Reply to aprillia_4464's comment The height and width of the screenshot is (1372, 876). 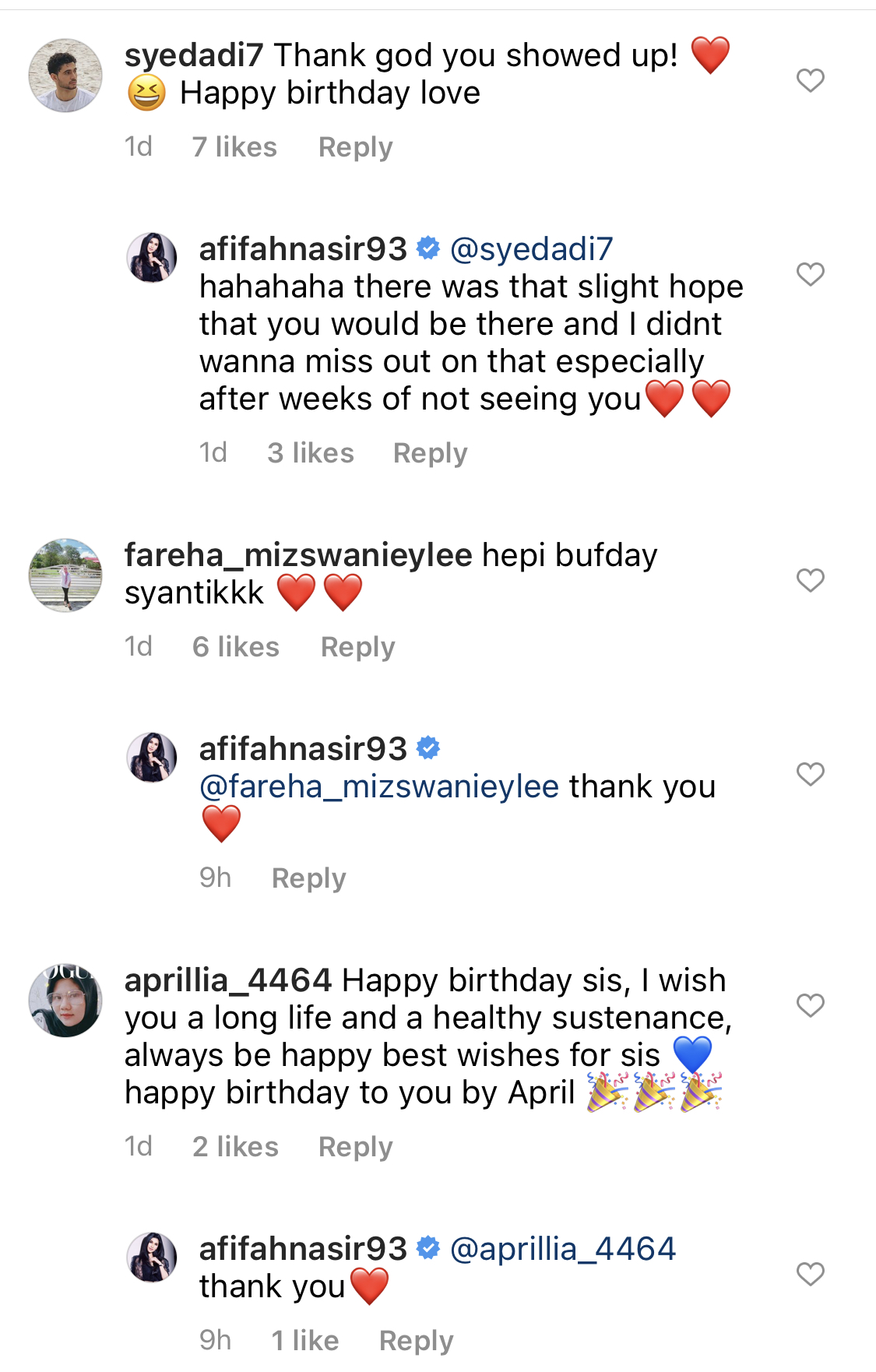(x=355, y=1147)
